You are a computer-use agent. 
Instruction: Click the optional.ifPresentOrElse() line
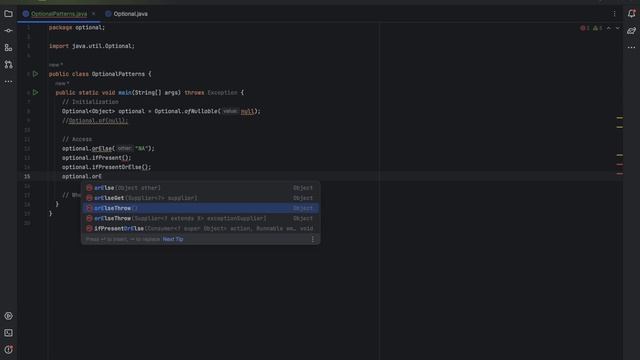pos(107,167)
